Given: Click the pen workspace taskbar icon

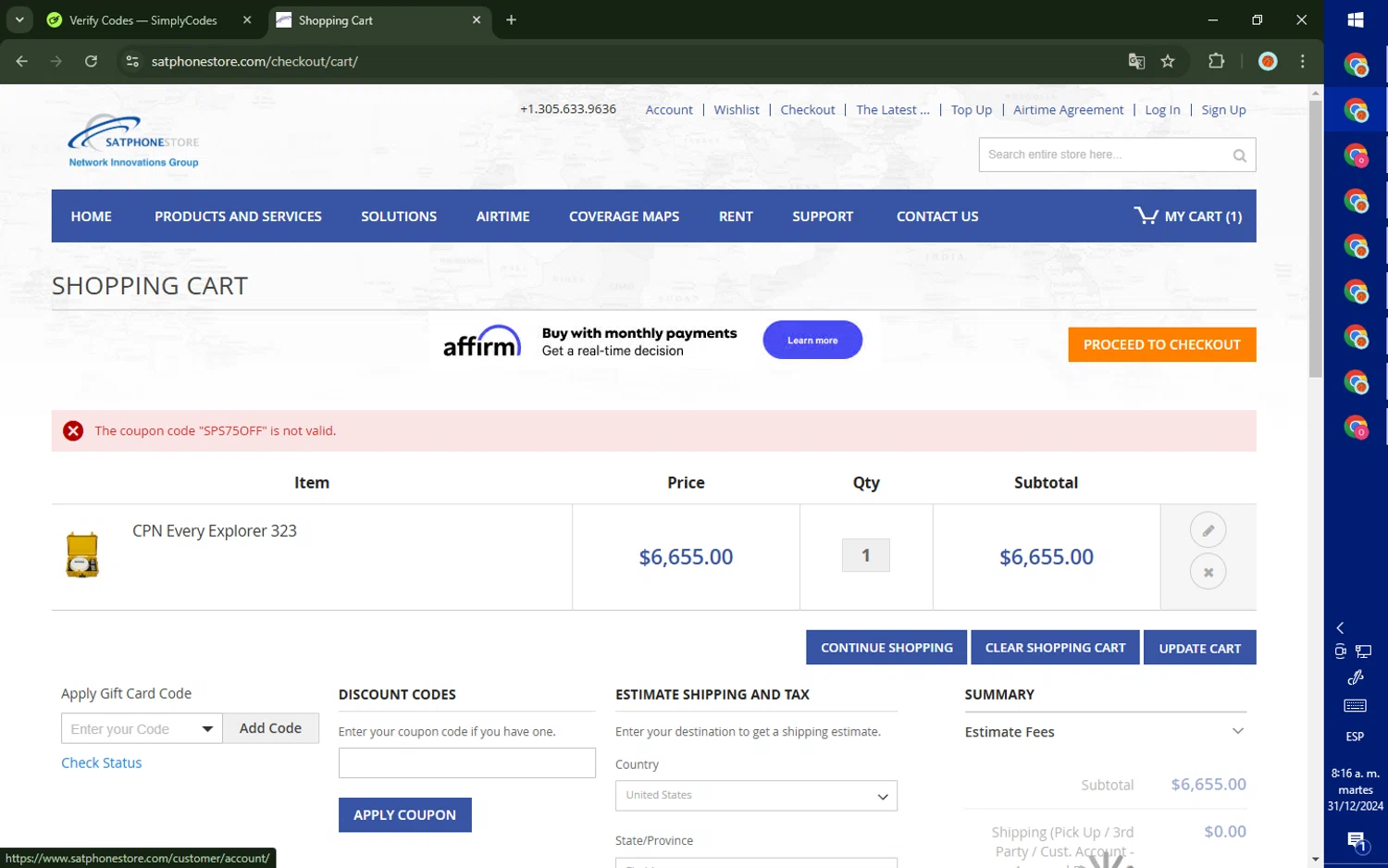Looking at the screenshot, I should (1356, 677).
